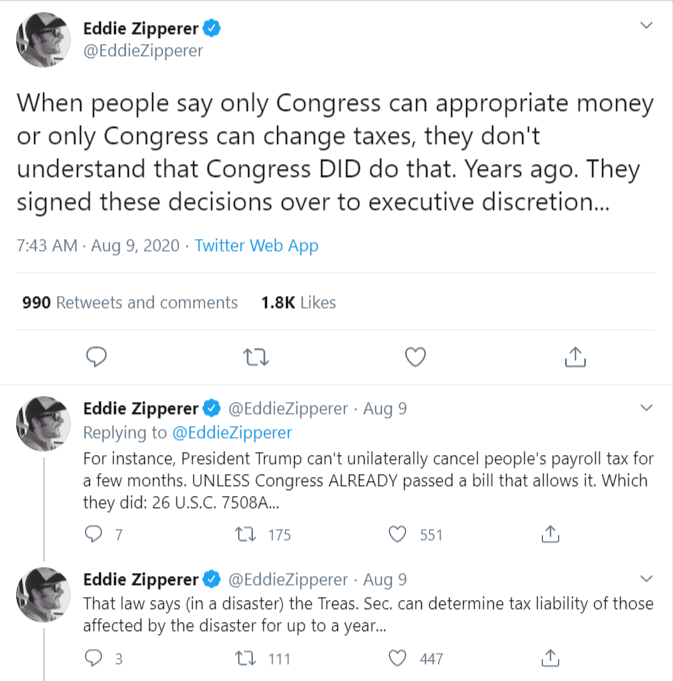This screenshot has width=673, height=681.
Task: Share the Treas. Sec. disaster tweet
Action: (550, 658)
